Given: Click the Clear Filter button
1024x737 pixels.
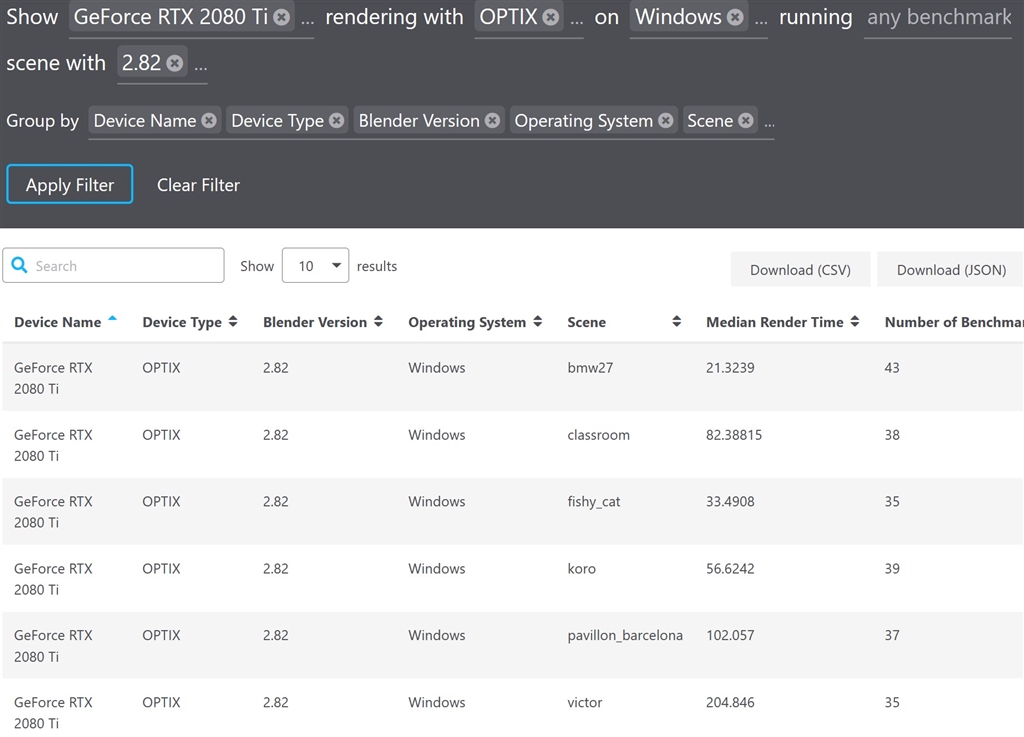Looking at the screenshot, I should 198,185.
